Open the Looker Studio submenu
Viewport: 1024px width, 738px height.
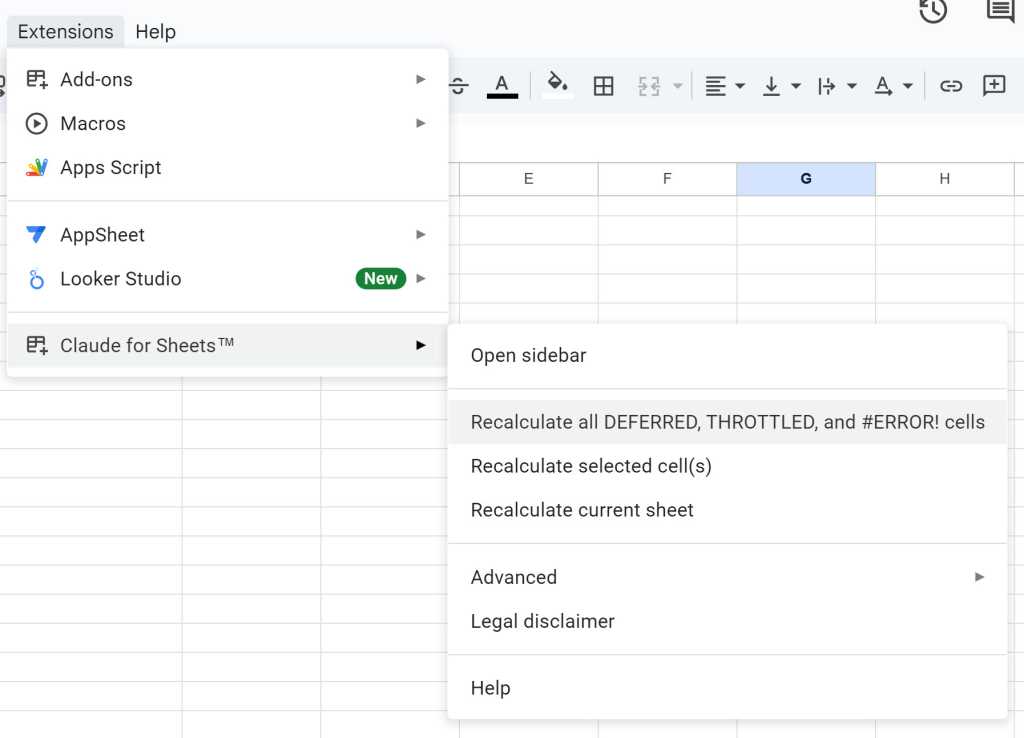tap(227, 279)
